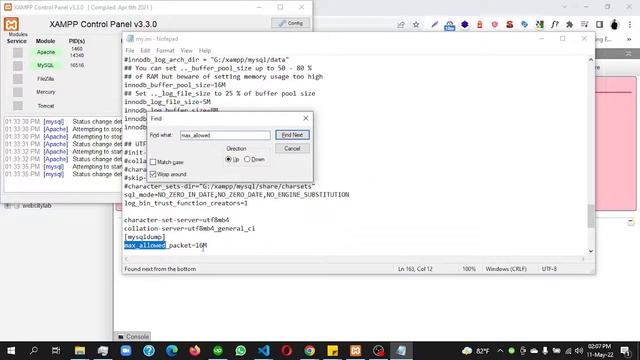
Task: Open Notepad Edit menu
Action: (145, 51)
